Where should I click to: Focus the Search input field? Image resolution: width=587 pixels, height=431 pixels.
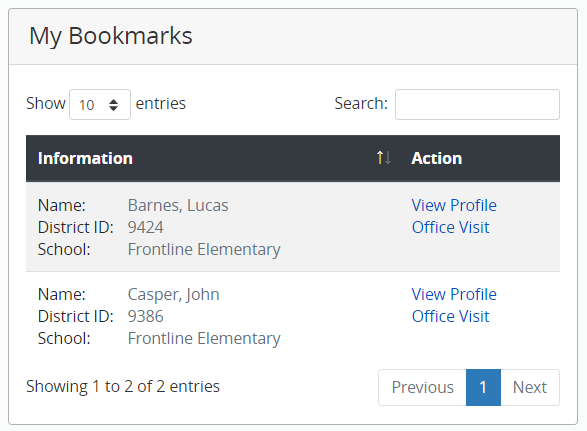tap(477, 104)
